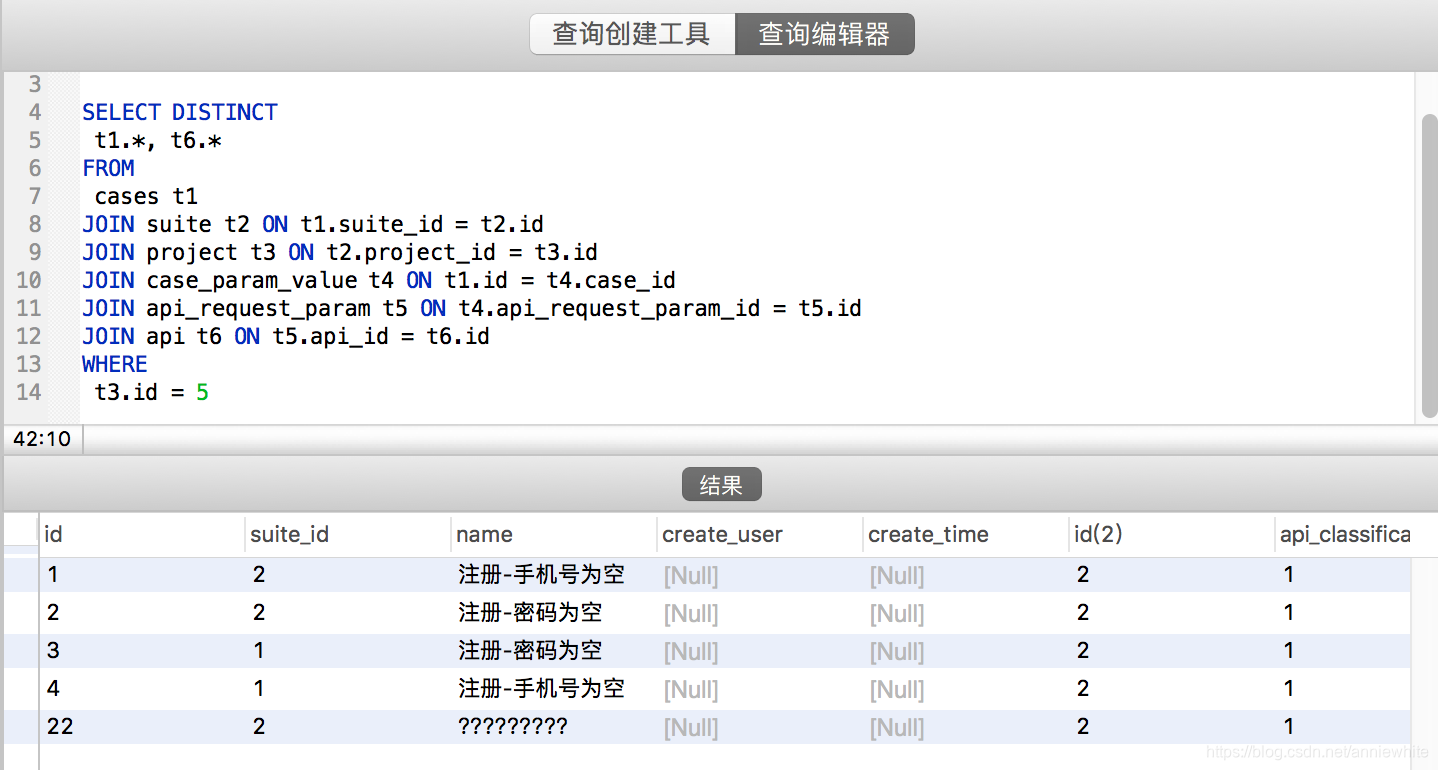1438x770 pixels.
Task: Click the suite_id column header
Action: pos(348,535)
